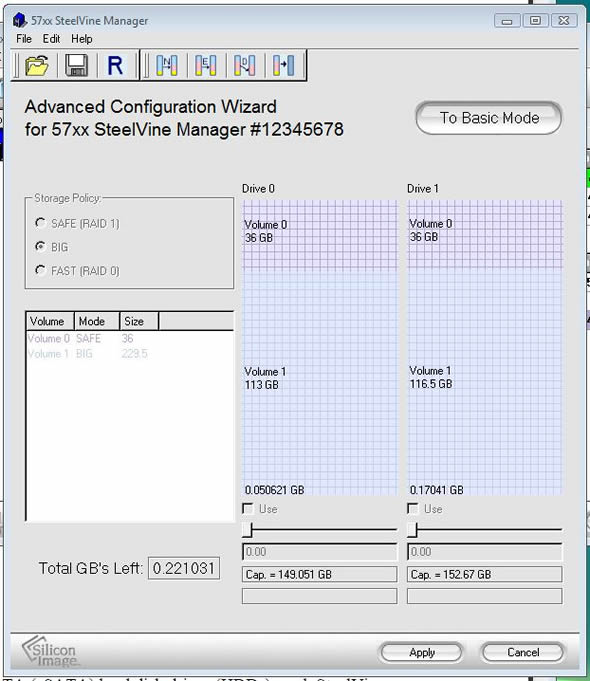Open the Edit menu
590x681 pixels.
click(x=51, y=39)
